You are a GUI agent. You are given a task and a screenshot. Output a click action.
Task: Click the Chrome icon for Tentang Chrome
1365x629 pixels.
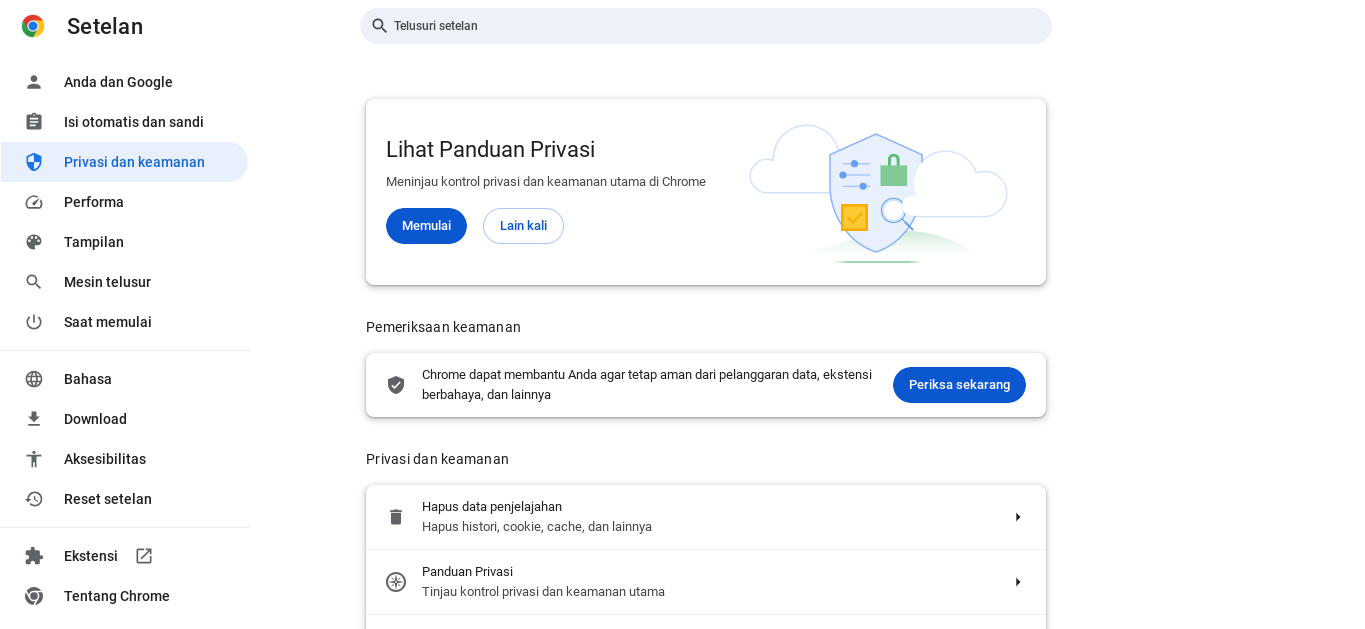tap(34, 596)
